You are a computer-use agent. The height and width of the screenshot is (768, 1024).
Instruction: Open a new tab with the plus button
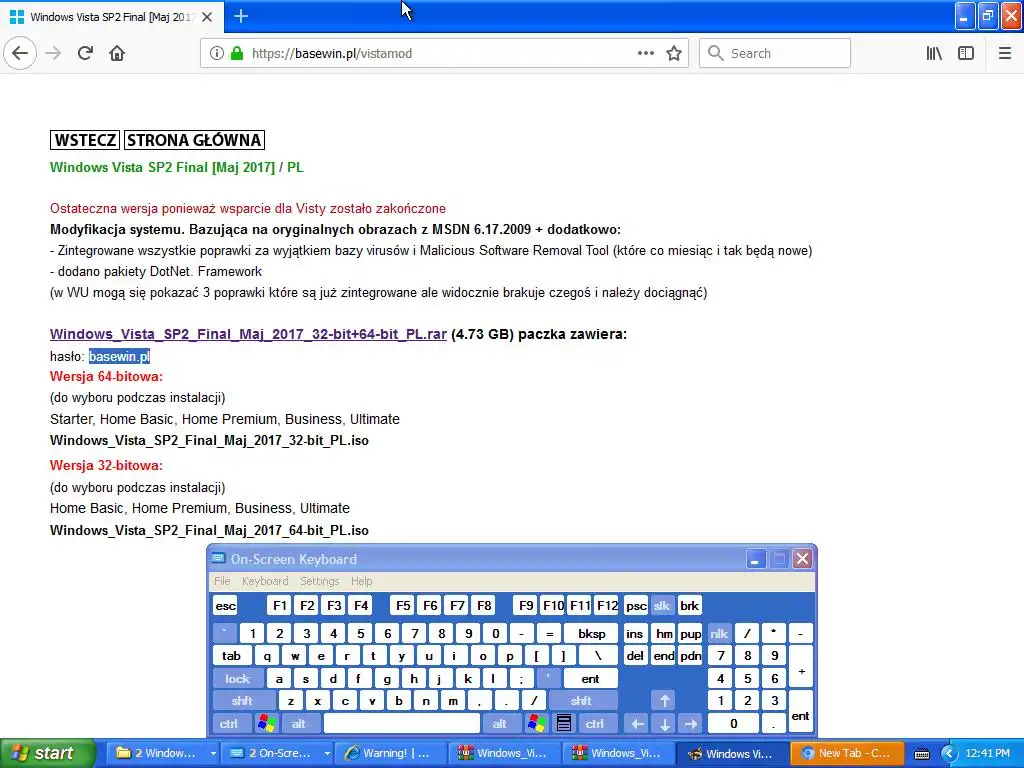241,16
